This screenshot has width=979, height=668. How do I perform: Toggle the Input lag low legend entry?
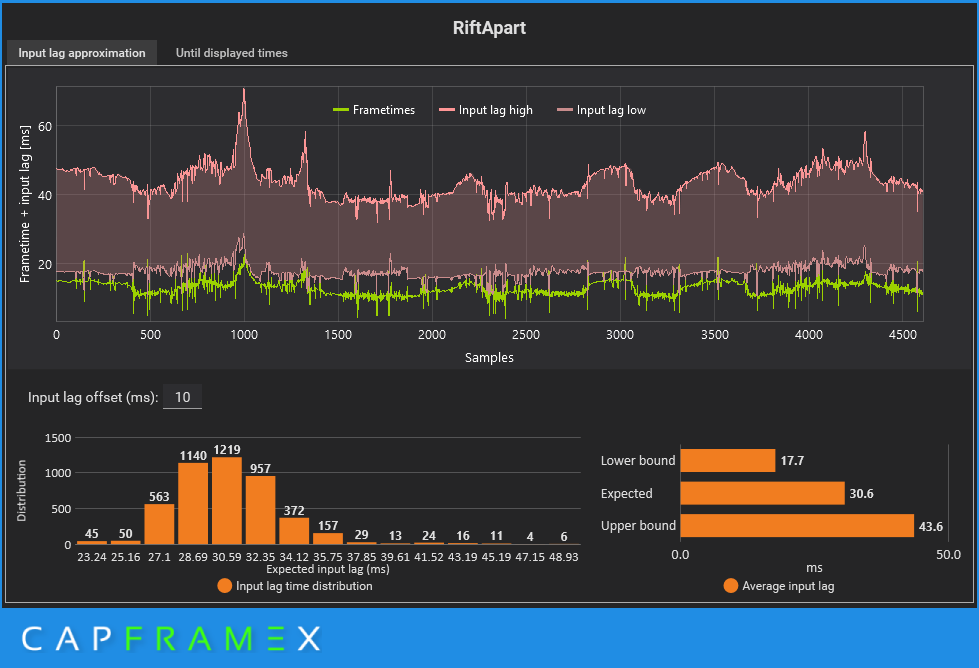coord(601,110)
